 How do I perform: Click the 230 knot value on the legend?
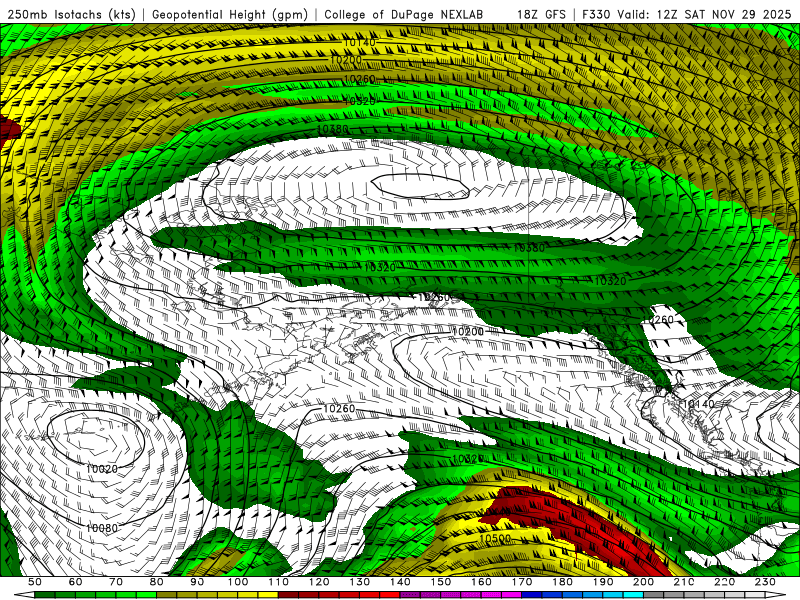point(765,582)
